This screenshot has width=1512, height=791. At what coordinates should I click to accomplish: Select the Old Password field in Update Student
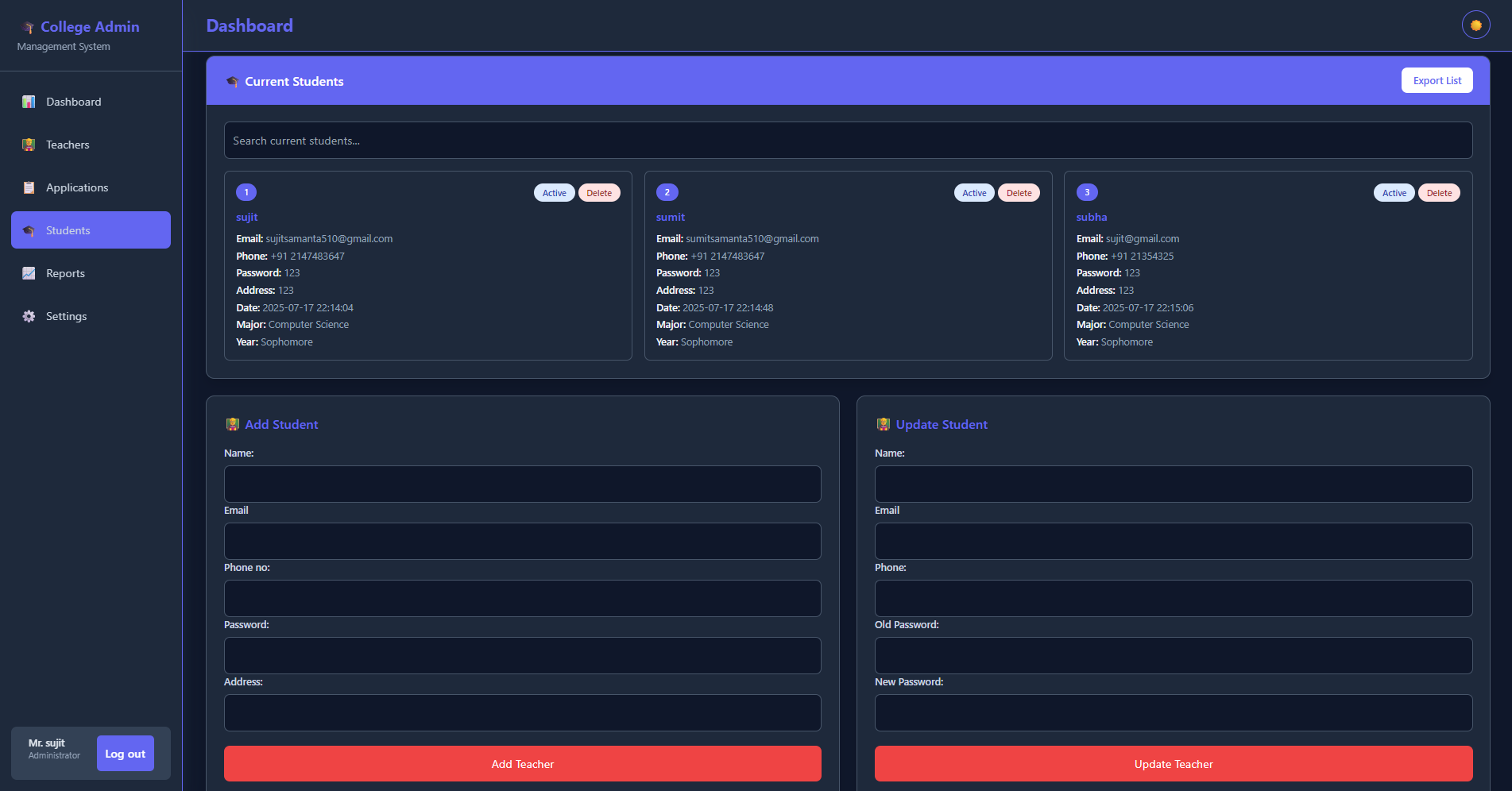1173,655
